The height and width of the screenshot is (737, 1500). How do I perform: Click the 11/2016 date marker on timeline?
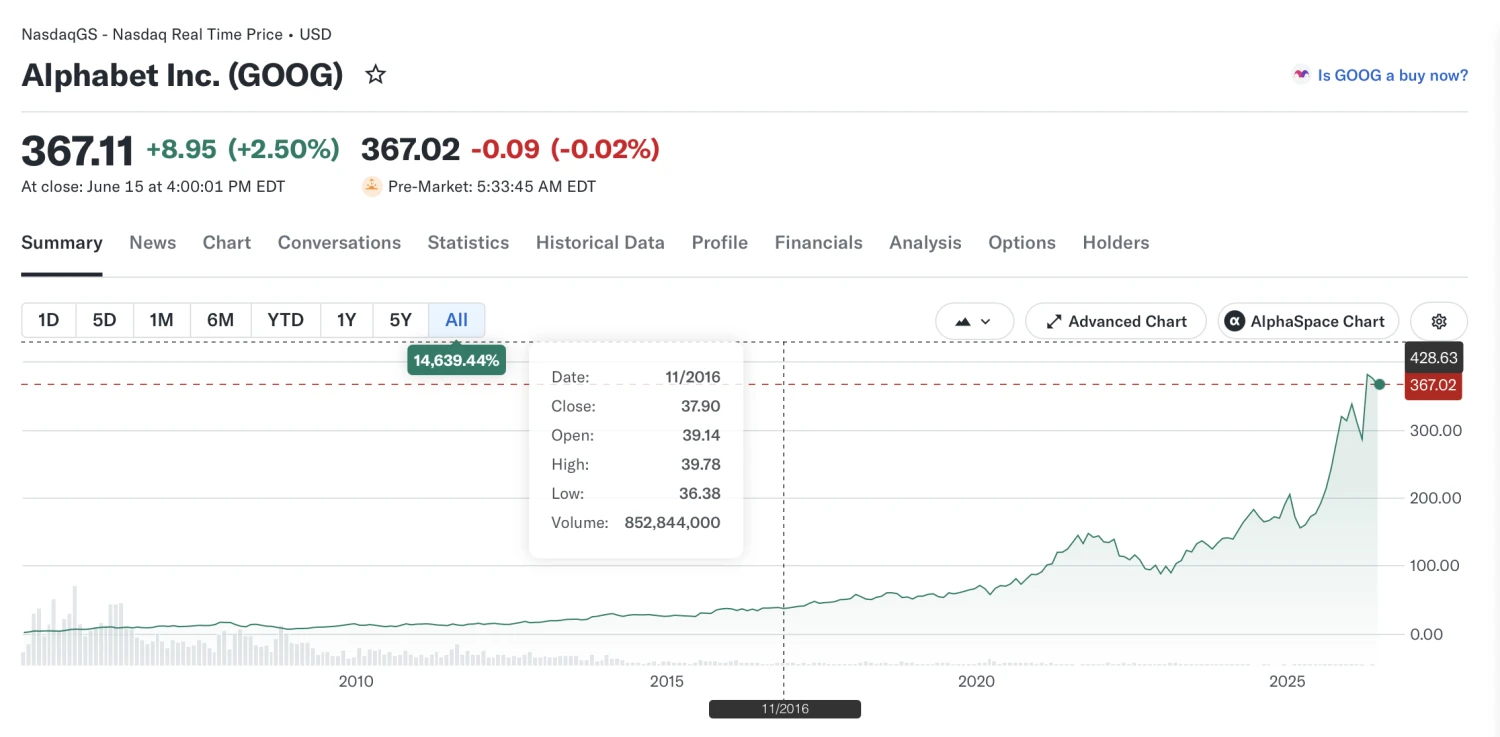click(785, 709)
